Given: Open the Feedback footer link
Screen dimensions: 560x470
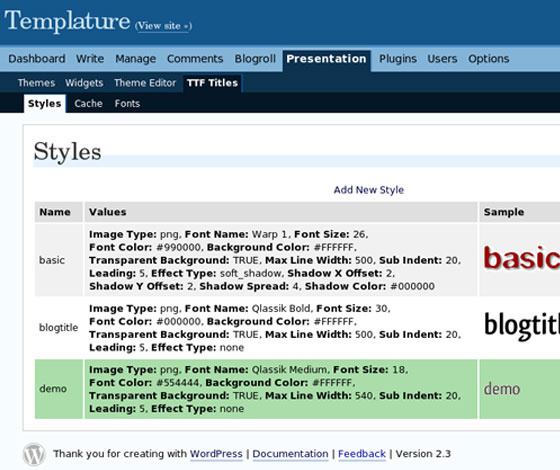Looking at the screenshot, I should (362, 454).
